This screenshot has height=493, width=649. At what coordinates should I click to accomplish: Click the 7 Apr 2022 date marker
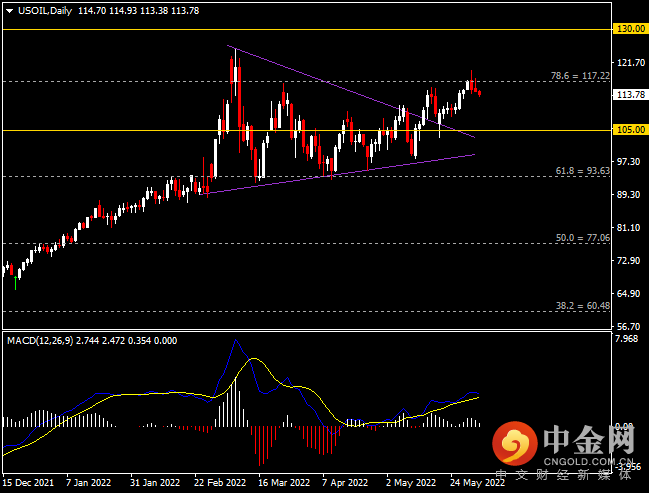point(345,483)
